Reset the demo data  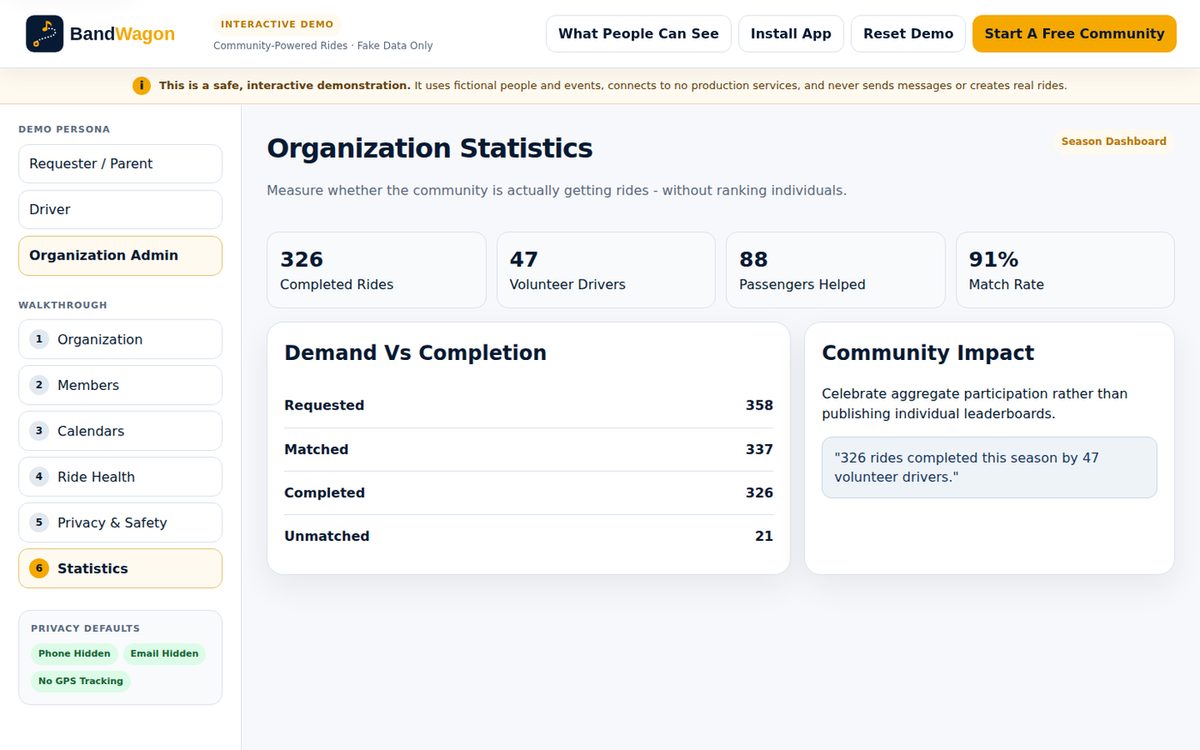pos(908,34)
